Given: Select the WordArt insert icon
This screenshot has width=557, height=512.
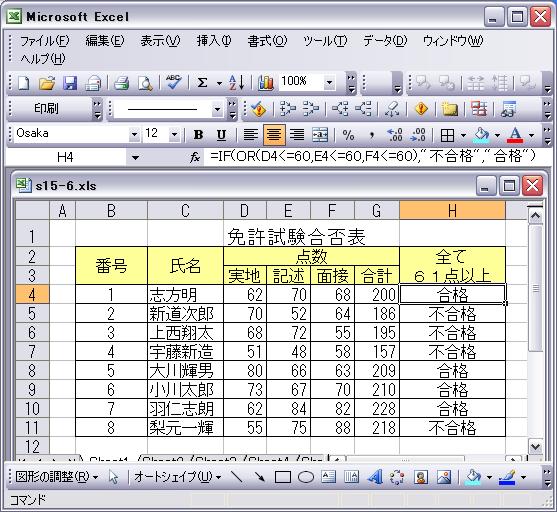Looking at the screenshot, I should pyautogui.click(x=375, y=477).
